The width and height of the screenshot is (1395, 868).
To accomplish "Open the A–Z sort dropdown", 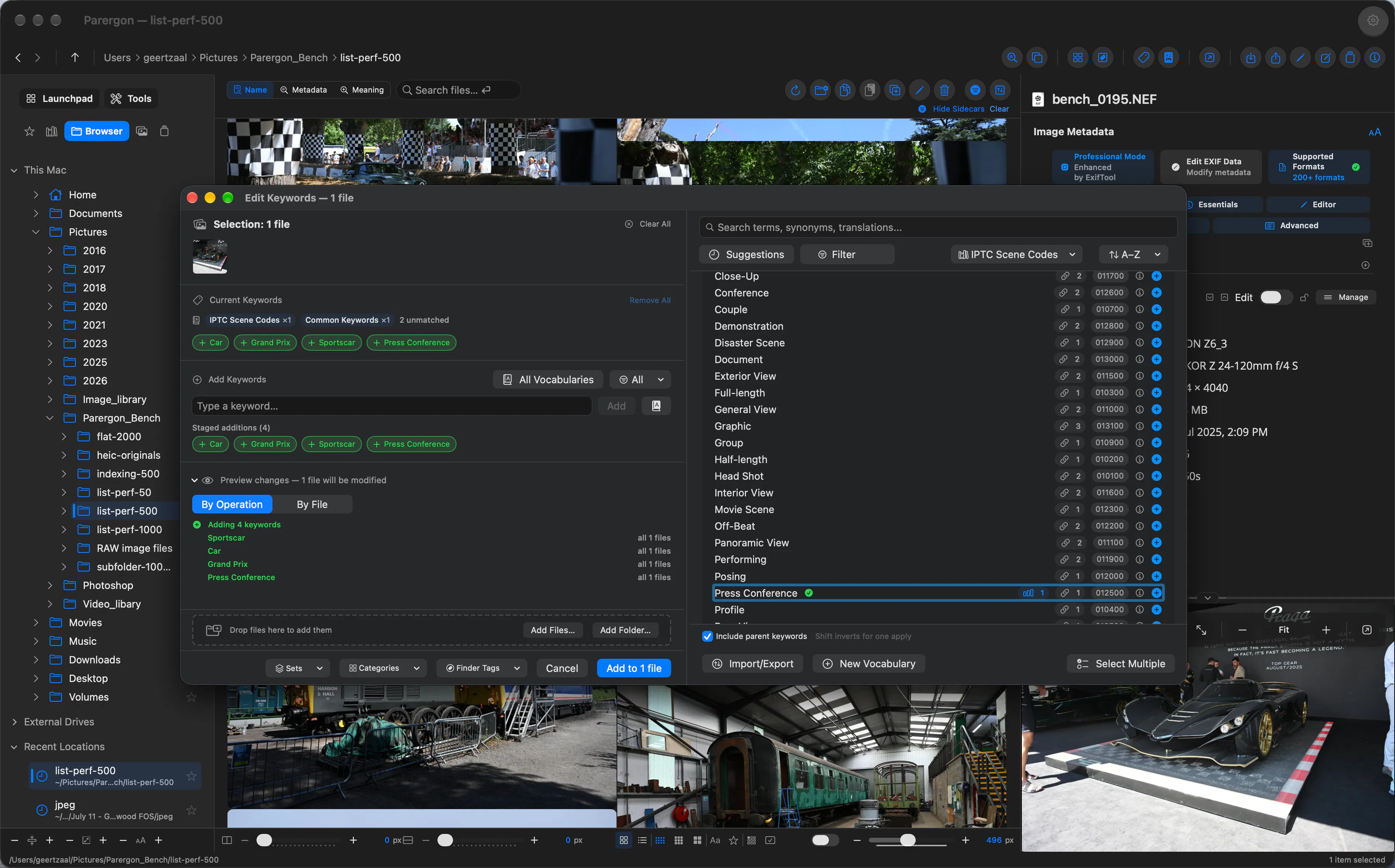I will click(1133, 254).
